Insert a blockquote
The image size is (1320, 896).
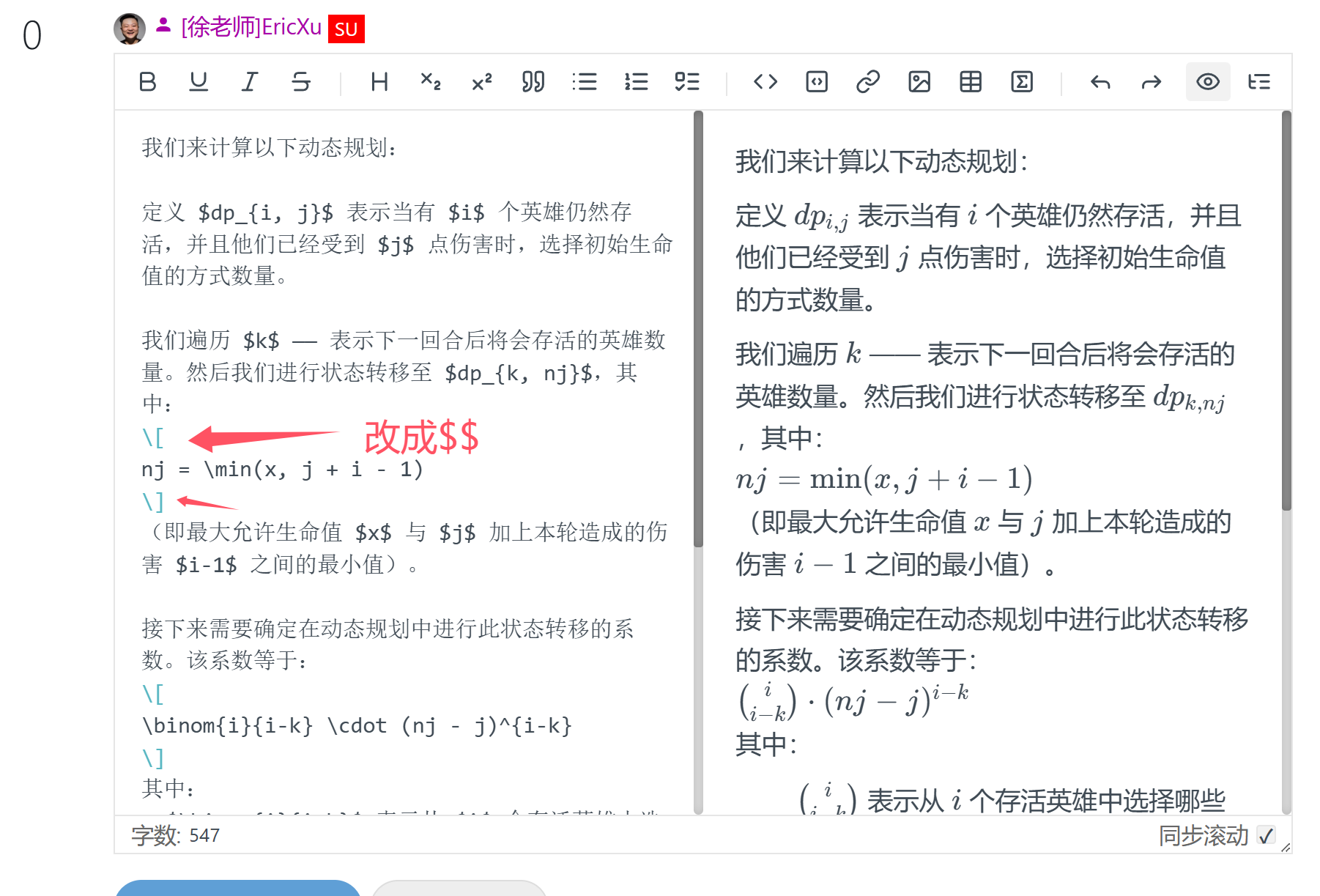(533, 81)
